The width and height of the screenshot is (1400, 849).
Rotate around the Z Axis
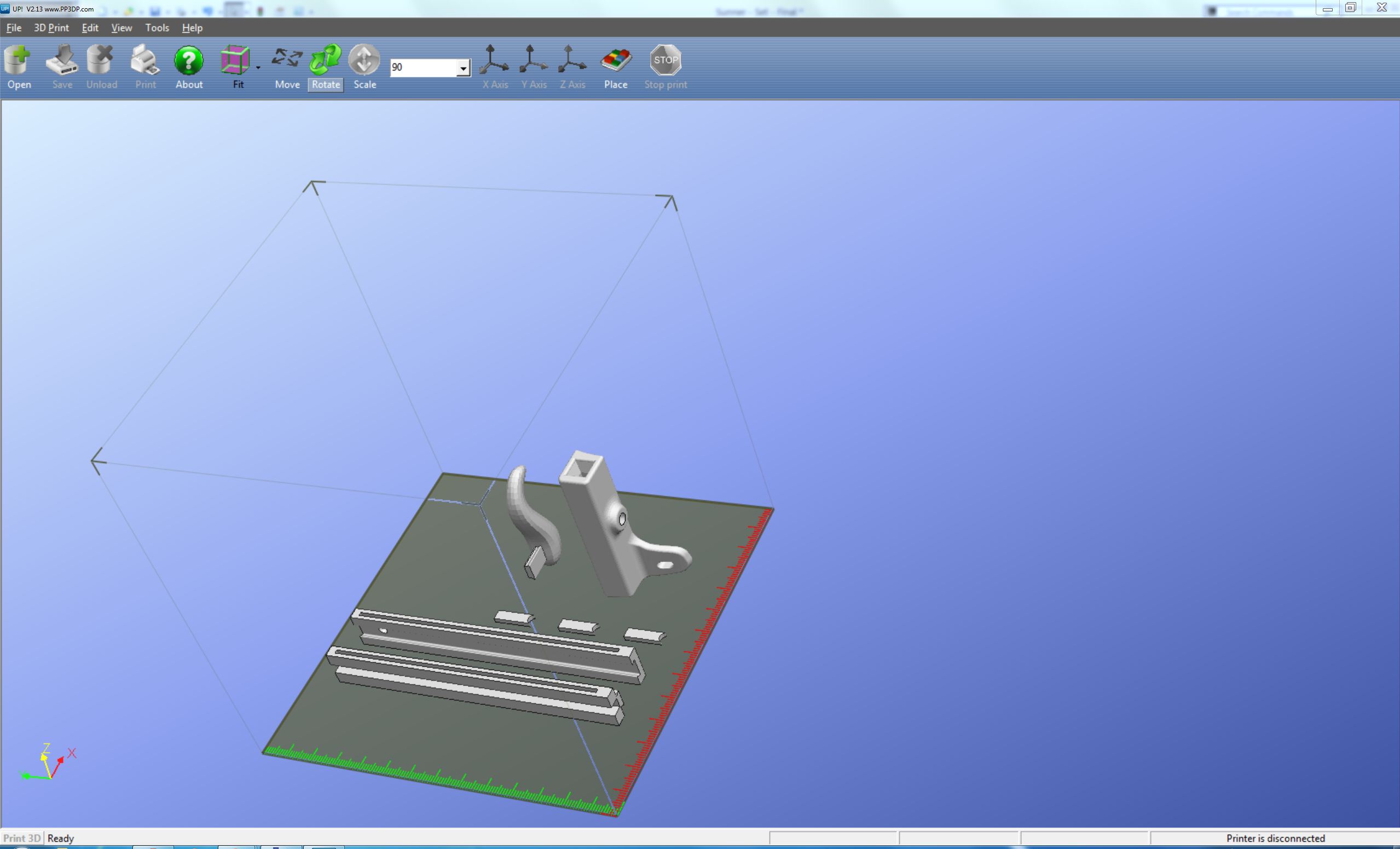pyautogui.click(x=572, y=60)
